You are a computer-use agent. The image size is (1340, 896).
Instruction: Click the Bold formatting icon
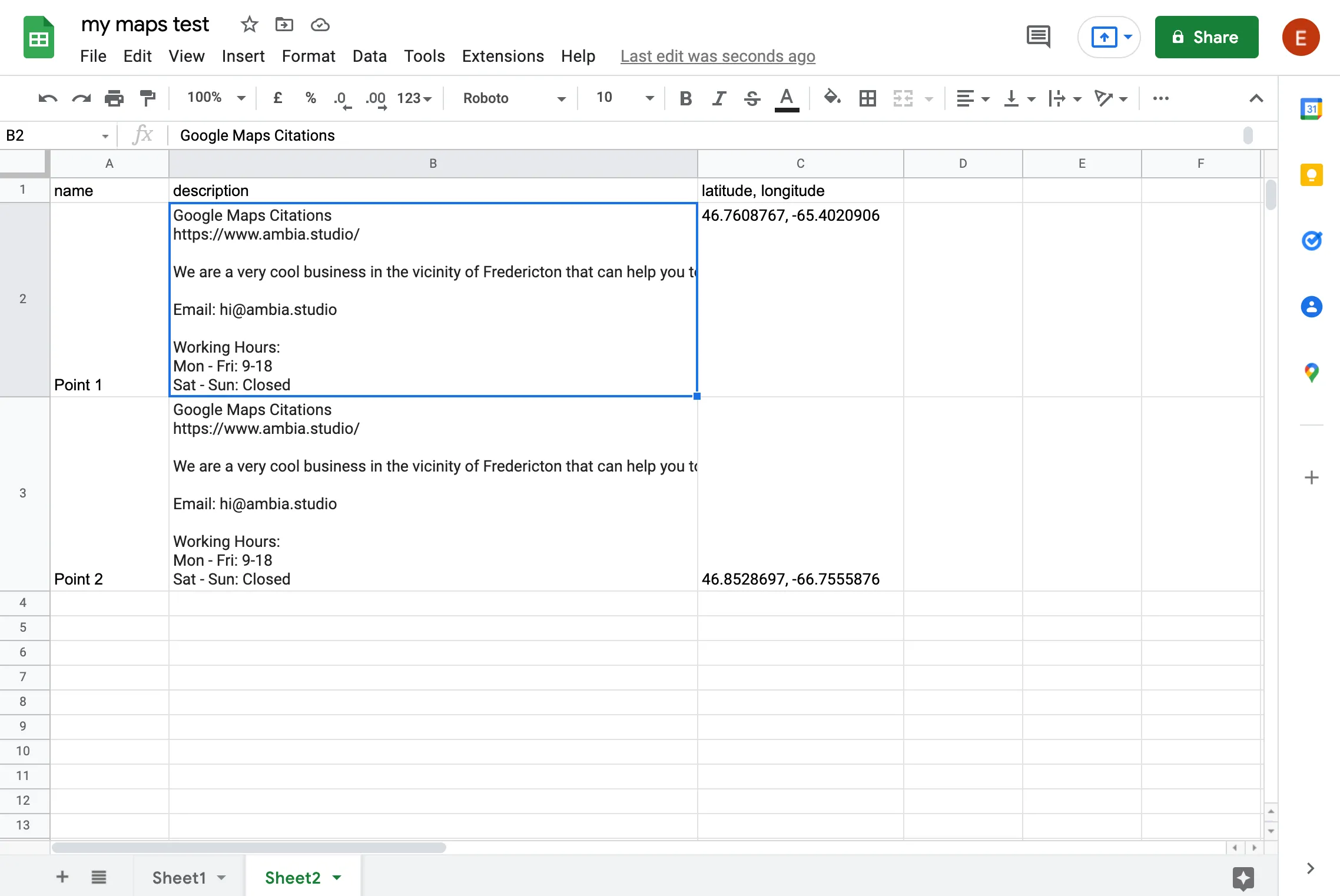[685, 98]
